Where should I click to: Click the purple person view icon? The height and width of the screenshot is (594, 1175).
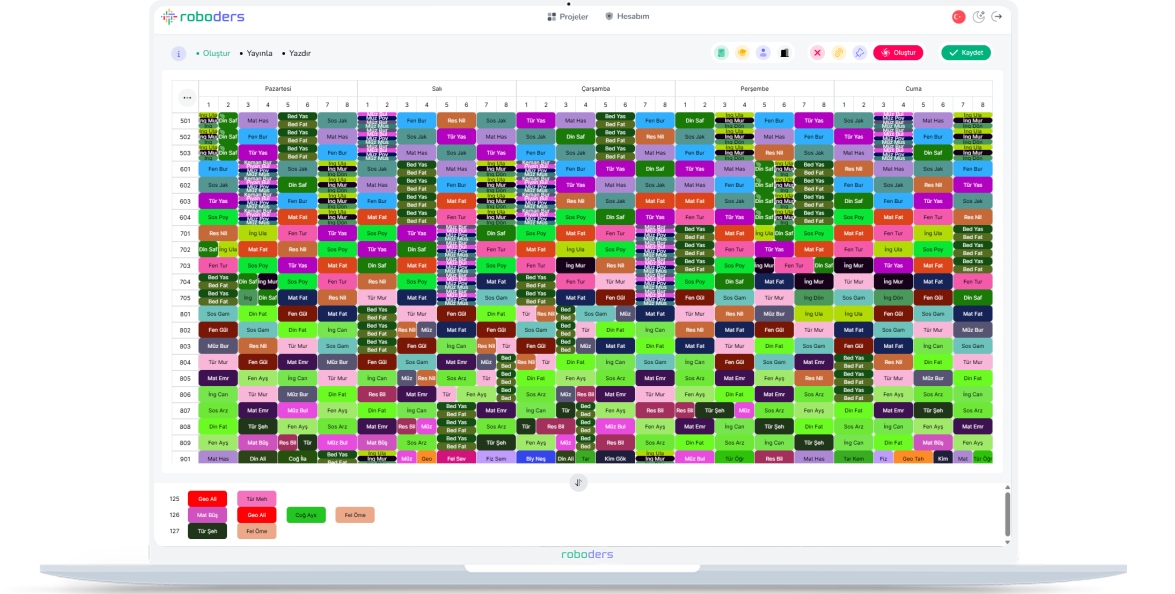(x=763, y=53)
